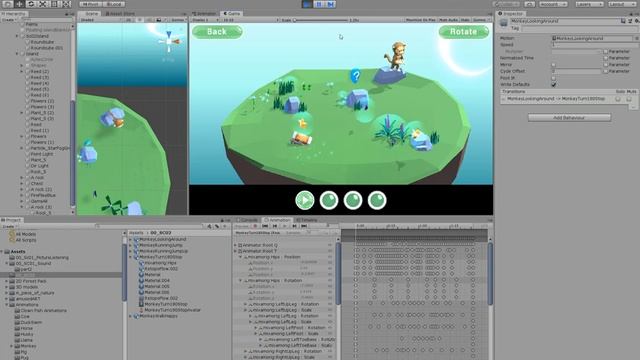This screenshot has width=640, height=360.
Task: Collapse mixamorig:Hips Position property
Action: pyautogui.click(x=240, y=257)
